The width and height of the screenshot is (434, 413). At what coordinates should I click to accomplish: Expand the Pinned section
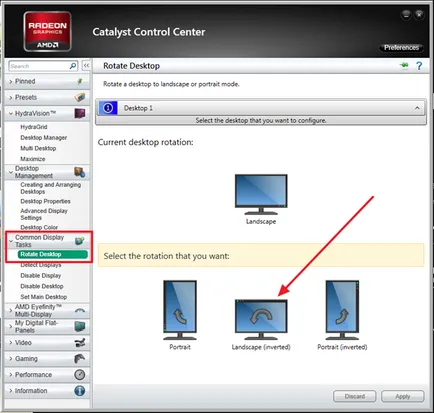[47, 81]
